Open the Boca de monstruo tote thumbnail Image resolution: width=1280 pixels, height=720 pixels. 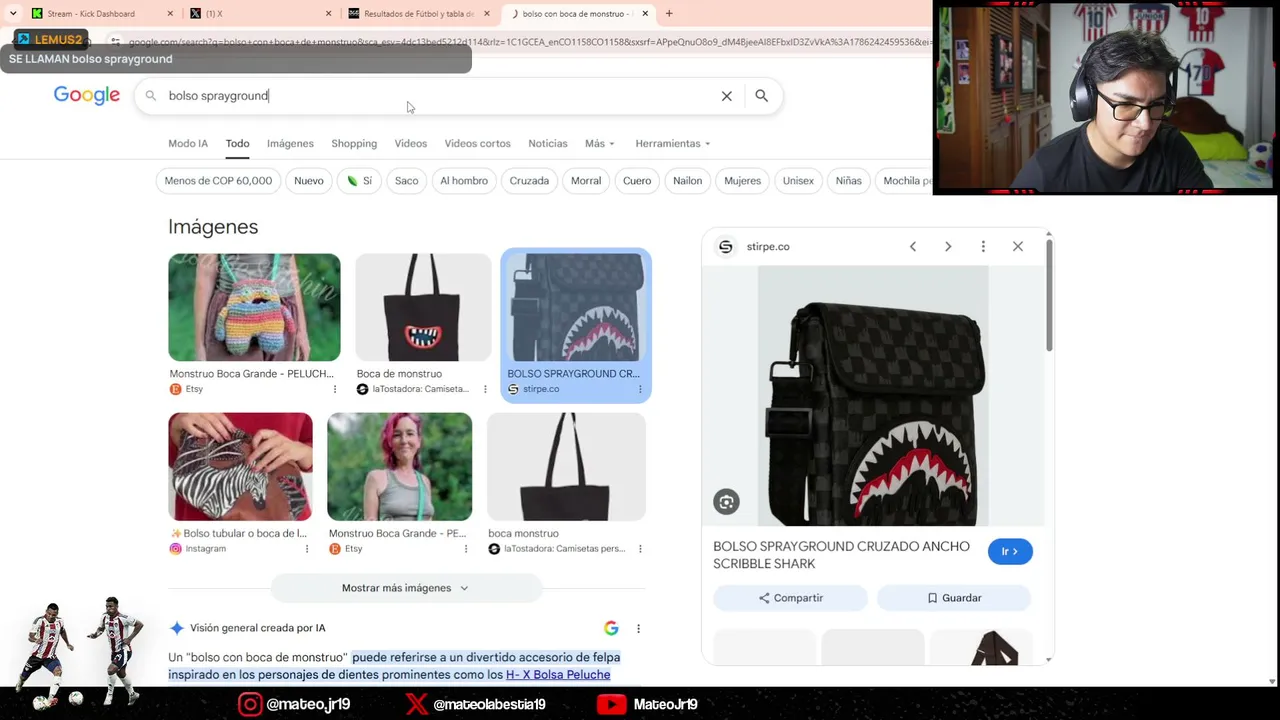tap(423, 307)
